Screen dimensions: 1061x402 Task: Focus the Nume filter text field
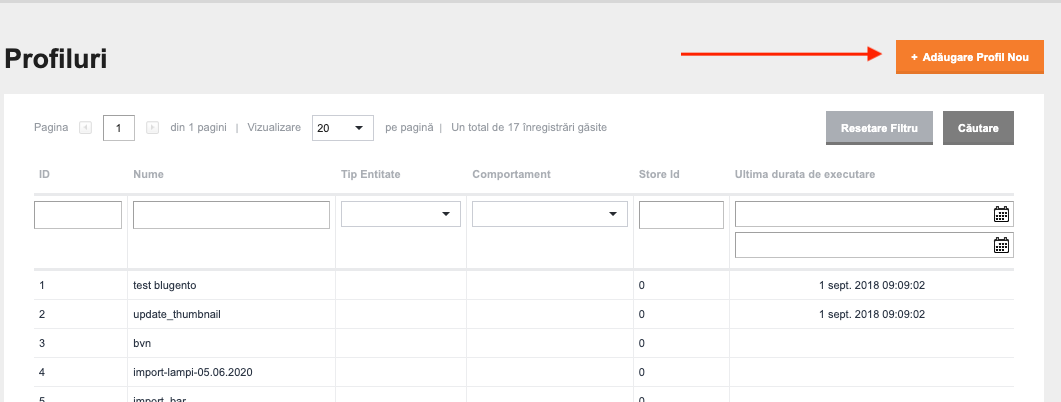(231, 215)
